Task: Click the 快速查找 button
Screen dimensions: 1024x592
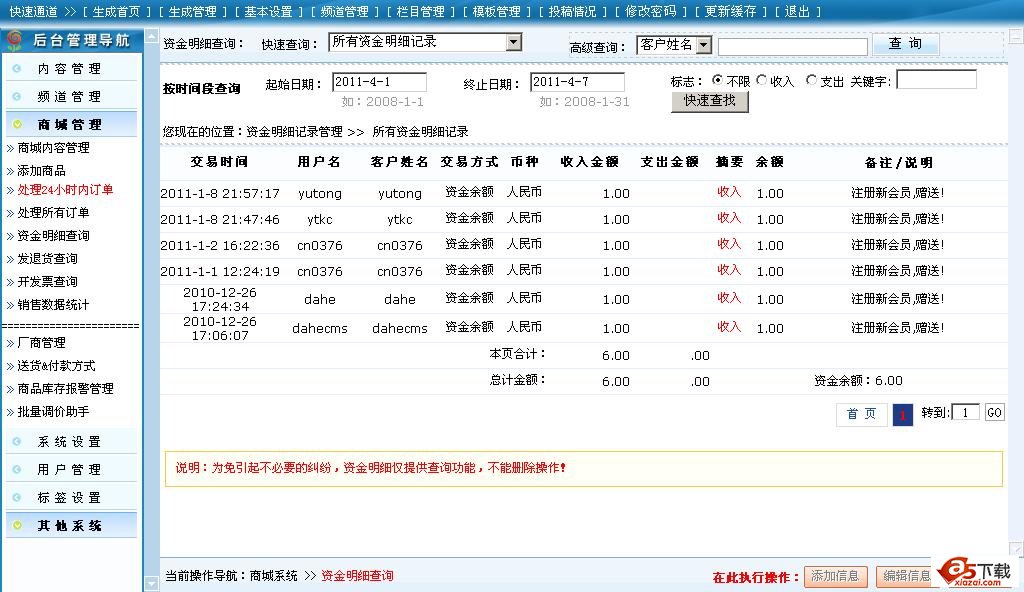Action: click(x=709, y=101)
